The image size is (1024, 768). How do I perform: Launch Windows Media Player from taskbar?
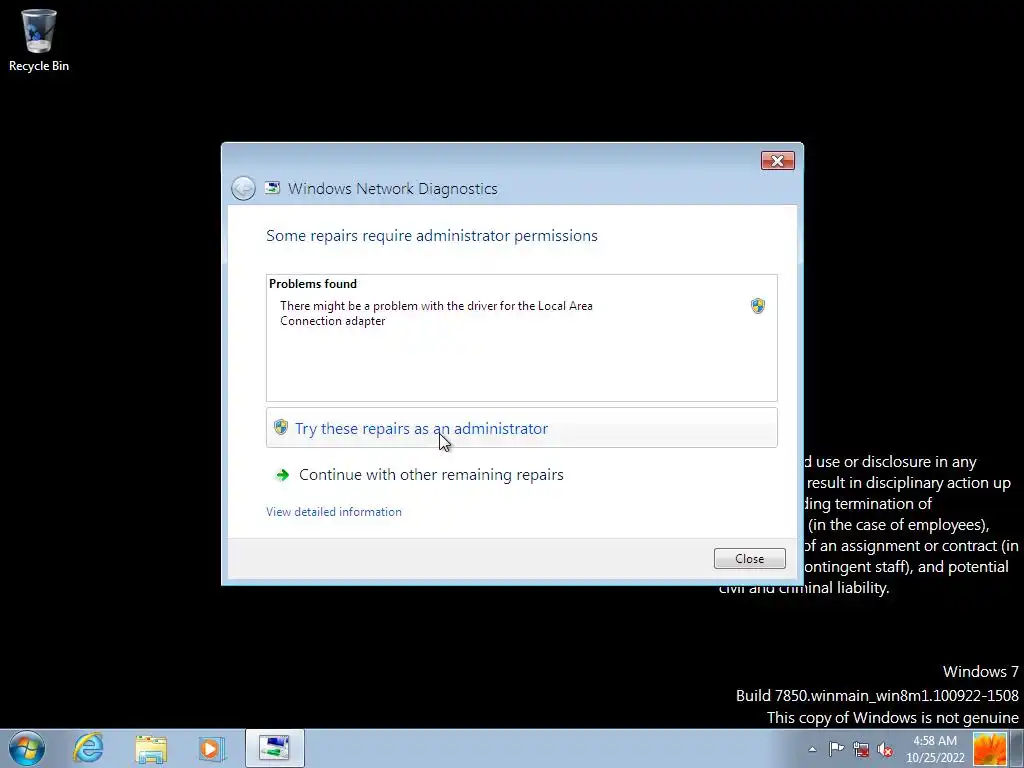click(212, 748)
